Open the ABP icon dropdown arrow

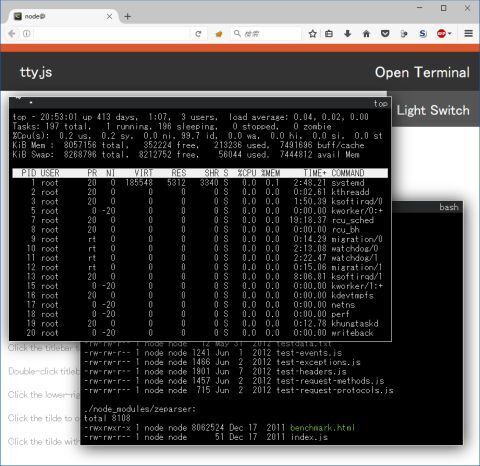[x=450, y=34]
